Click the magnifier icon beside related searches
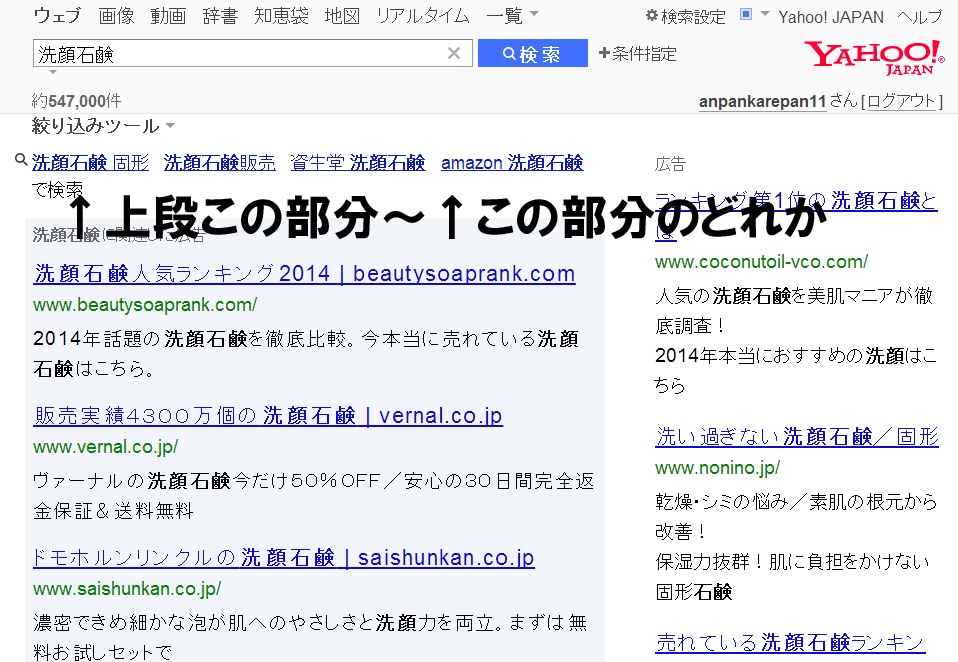 (x=21, y=160)
